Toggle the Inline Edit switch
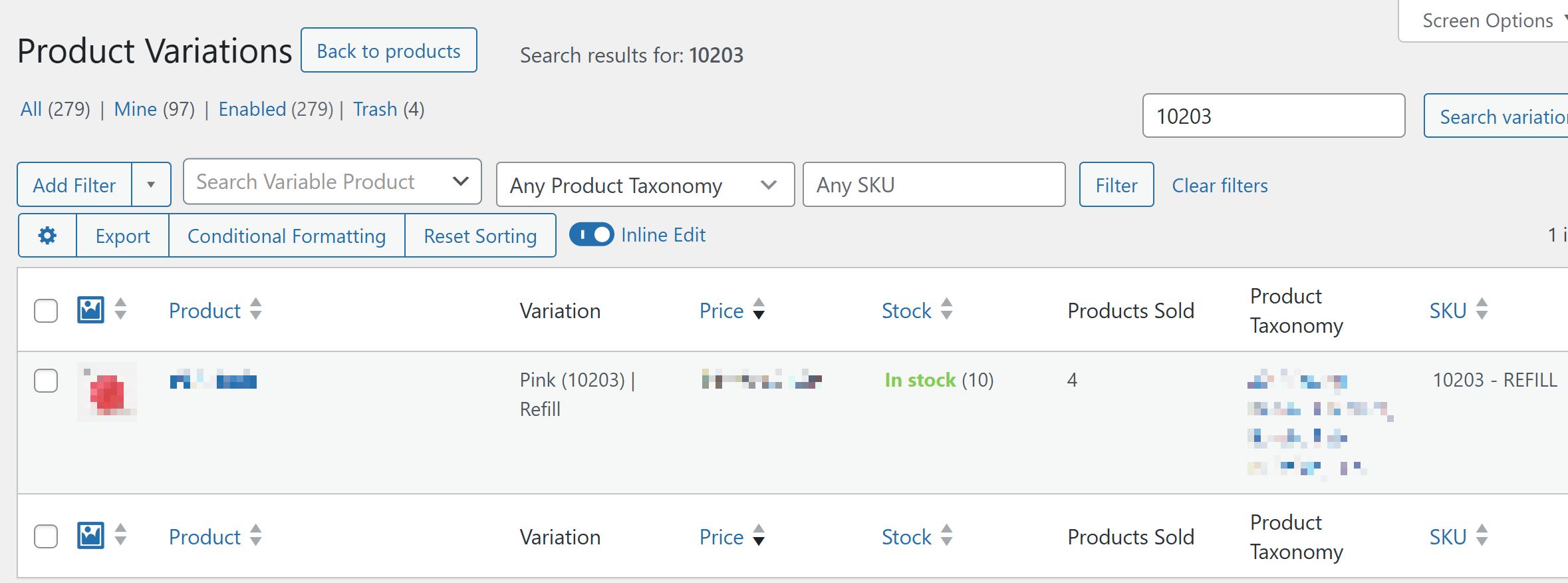Image resolution: width=1568 pixels, height=583 pixels. coord(591,235)
